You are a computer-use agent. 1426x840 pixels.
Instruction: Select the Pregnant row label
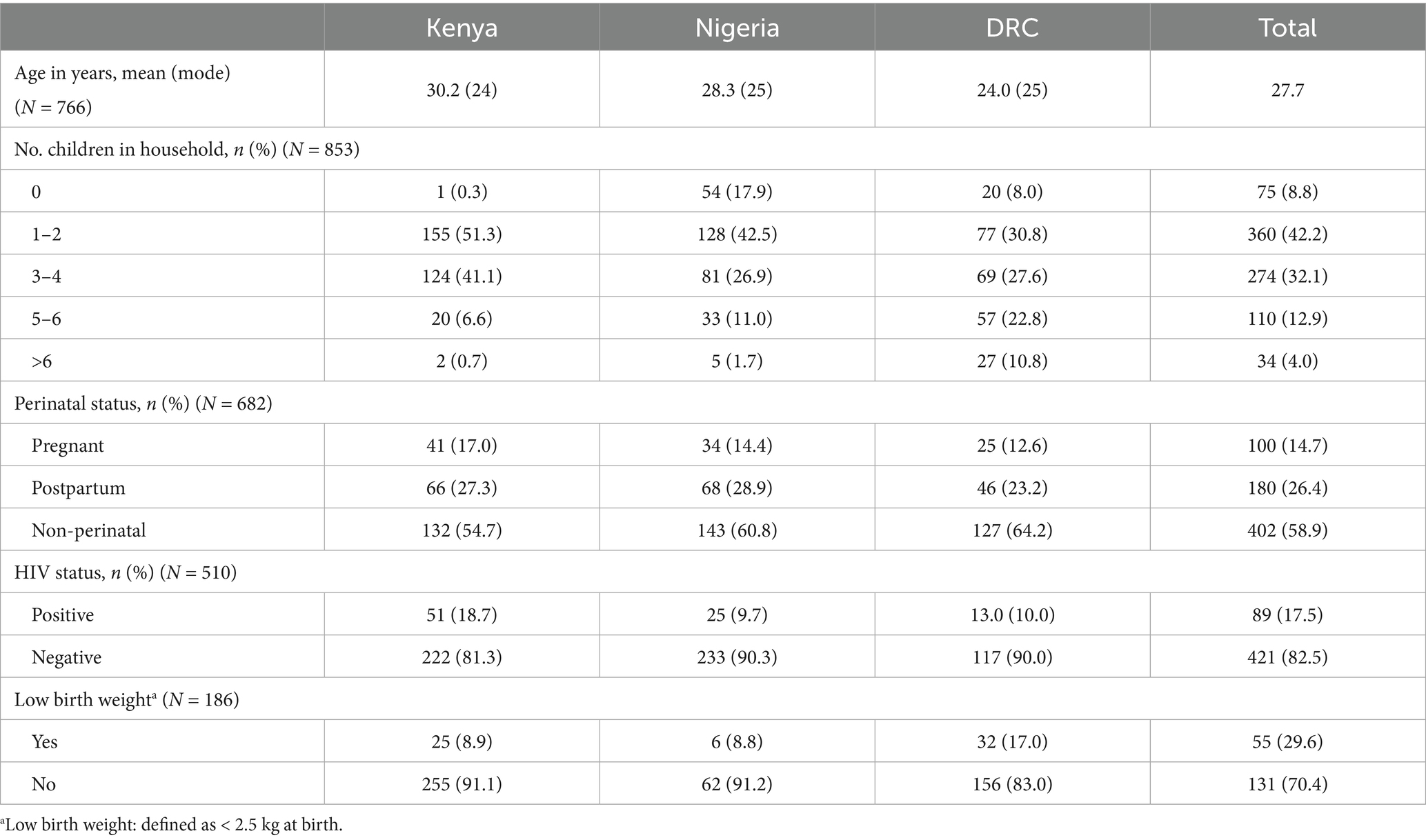(68, 446)
